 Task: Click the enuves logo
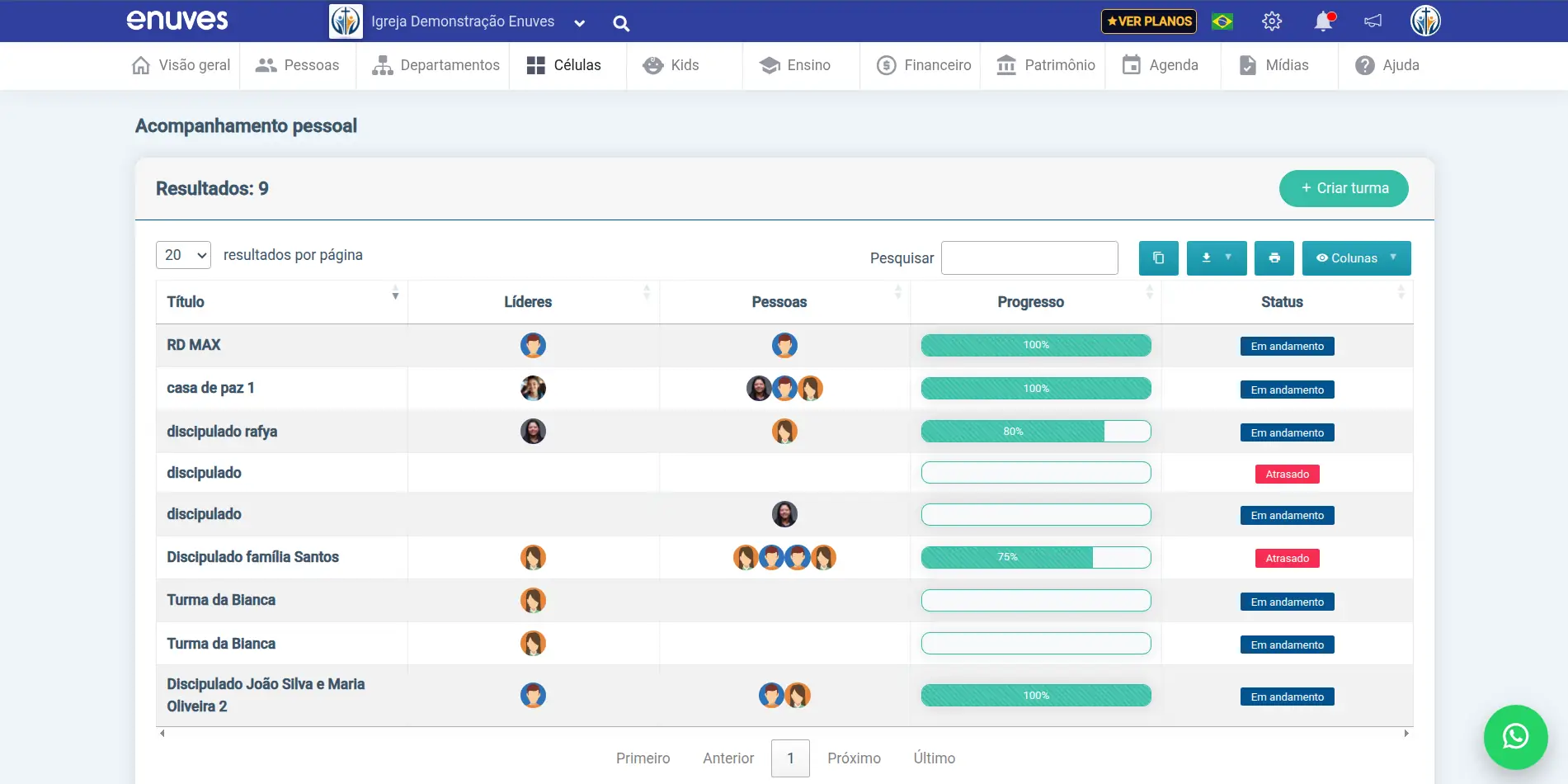(x=177, y=20)
